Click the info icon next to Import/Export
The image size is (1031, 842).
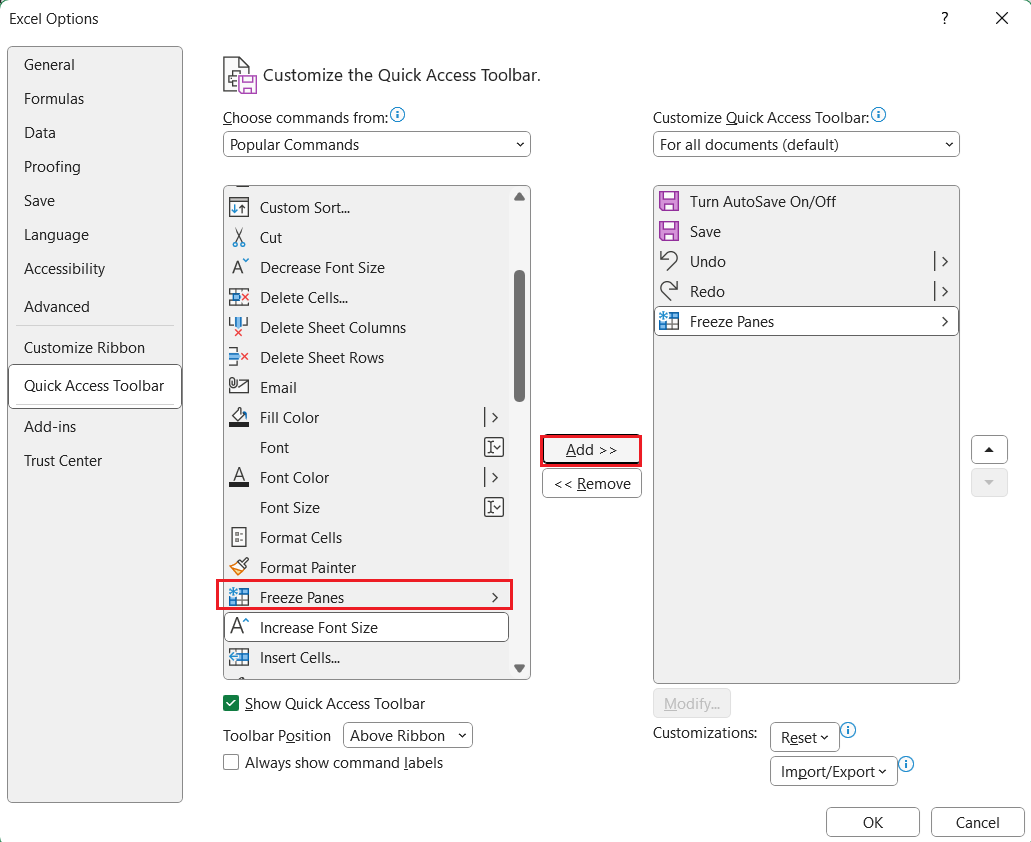point(906,764)
